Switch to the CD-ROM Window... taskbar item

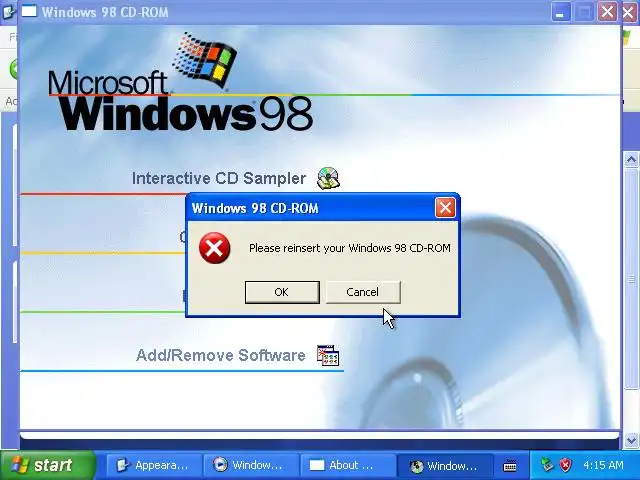[x=444, y=465]
